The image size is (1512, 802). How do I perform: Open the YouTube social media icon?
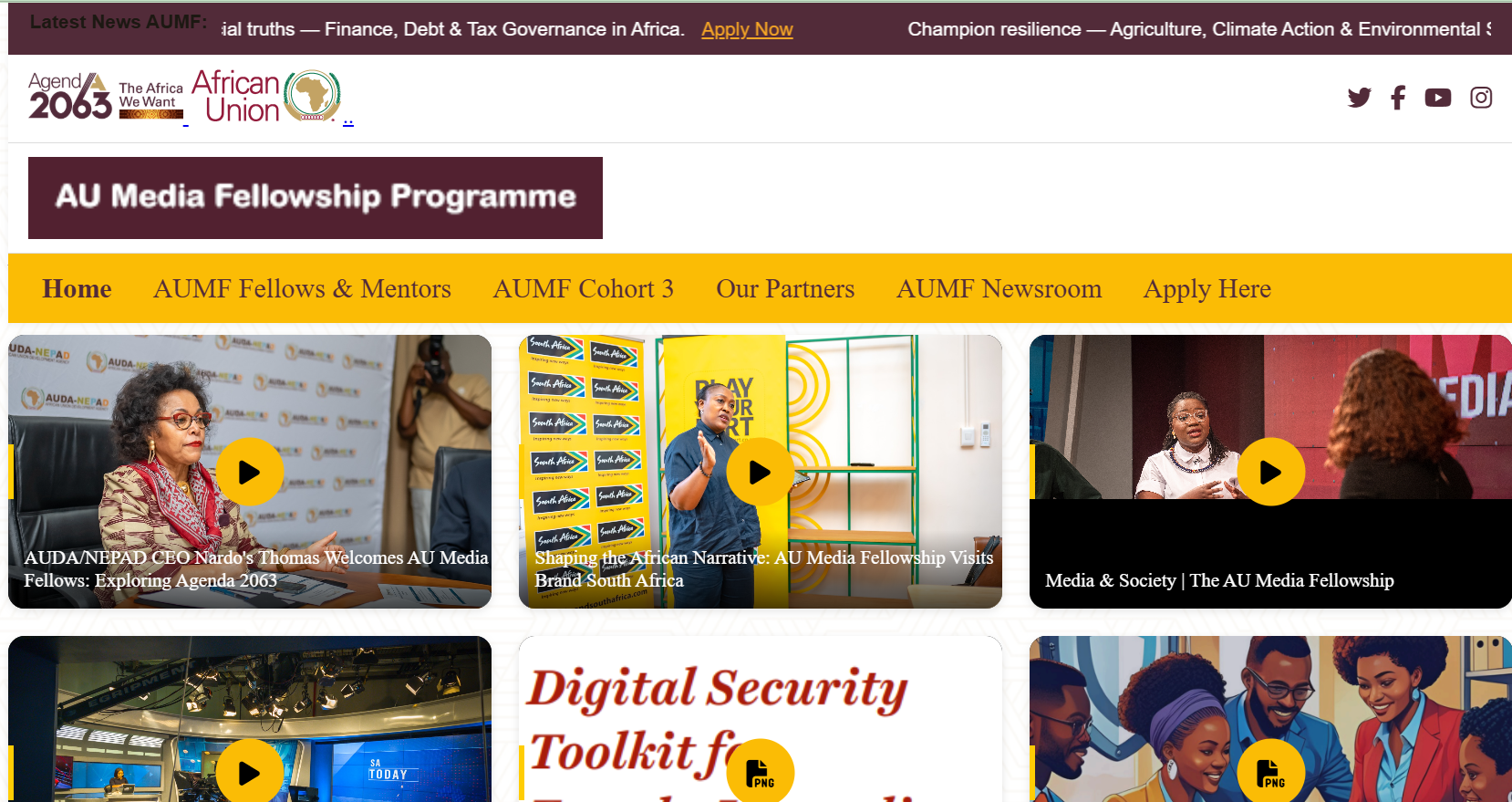[1438, 98]
